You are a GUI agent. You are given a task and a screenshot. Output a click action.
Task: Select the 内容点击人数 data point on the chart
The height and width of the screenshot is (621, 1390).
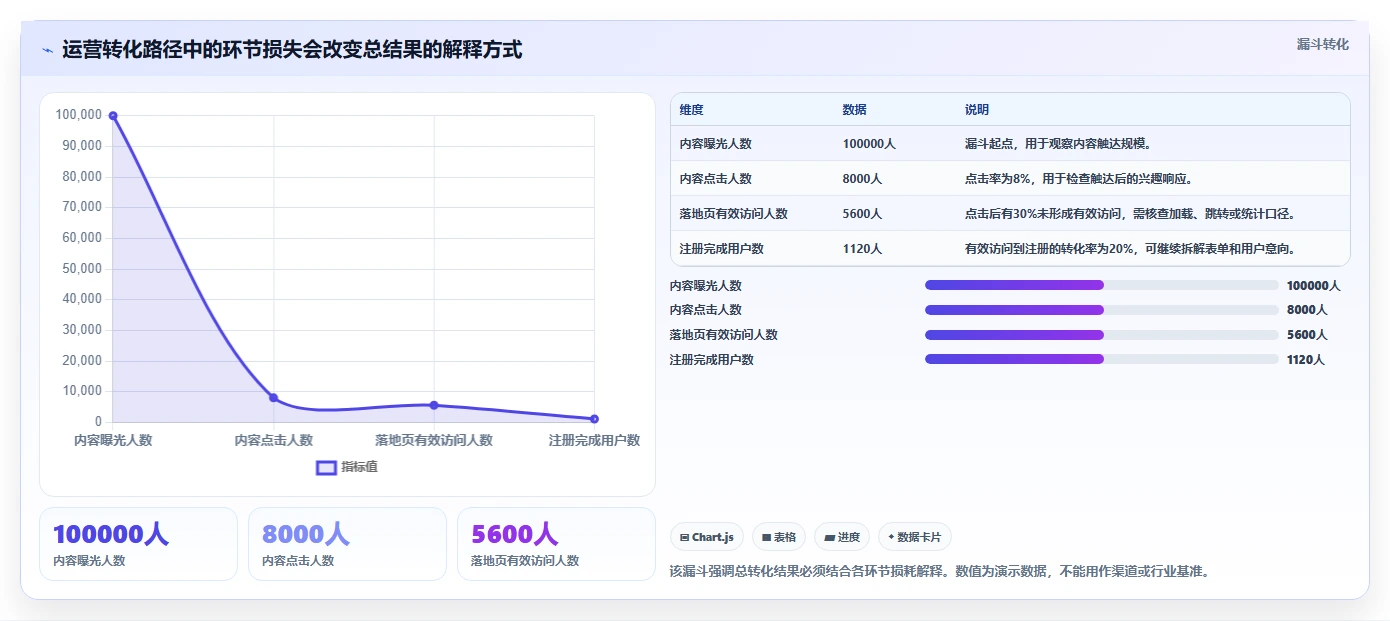click(273, 398)
